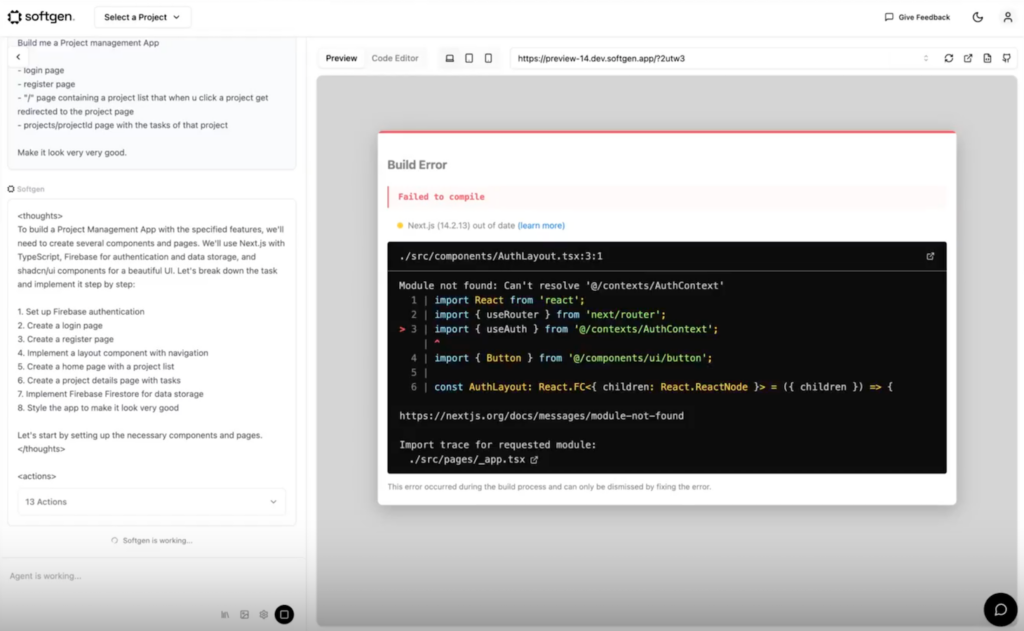Refresh the preview with the reload icon
The height and width of the screenshot is (631, 1024).
point(948,58)
